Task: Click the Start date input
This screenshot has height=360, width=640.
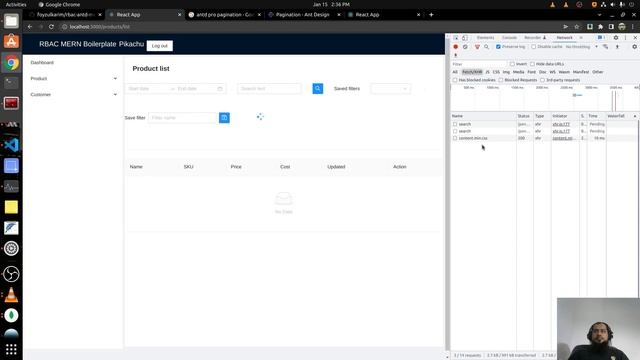Action: pyautogui.click(x=147, y=89)
